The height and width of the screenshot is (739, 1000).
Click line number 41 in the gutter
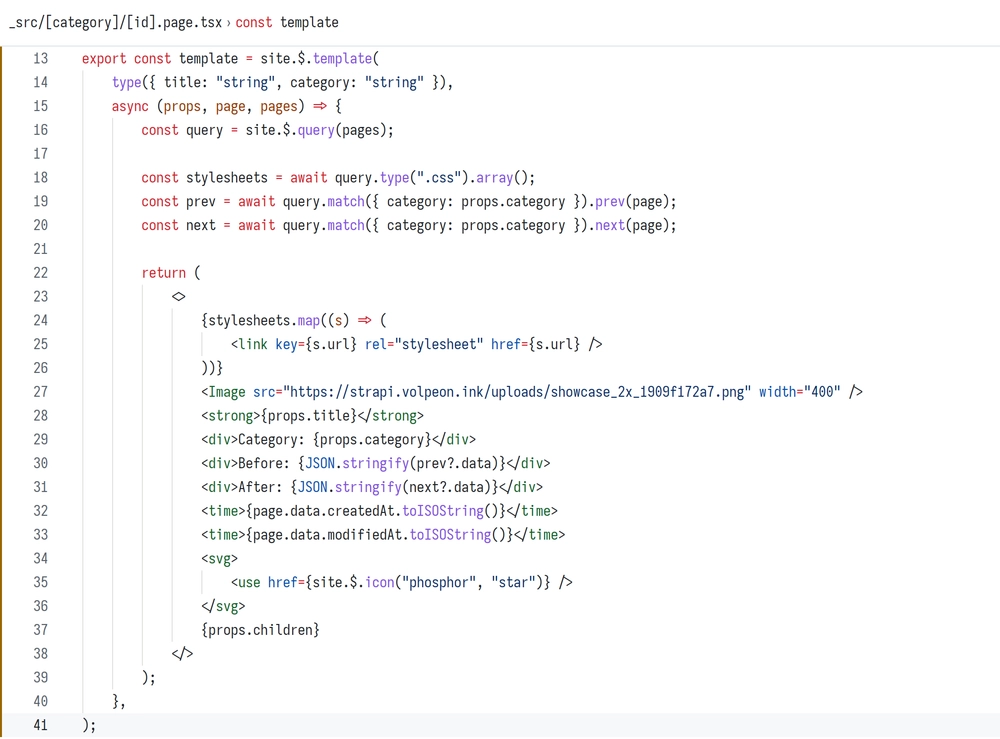(41, 725)
